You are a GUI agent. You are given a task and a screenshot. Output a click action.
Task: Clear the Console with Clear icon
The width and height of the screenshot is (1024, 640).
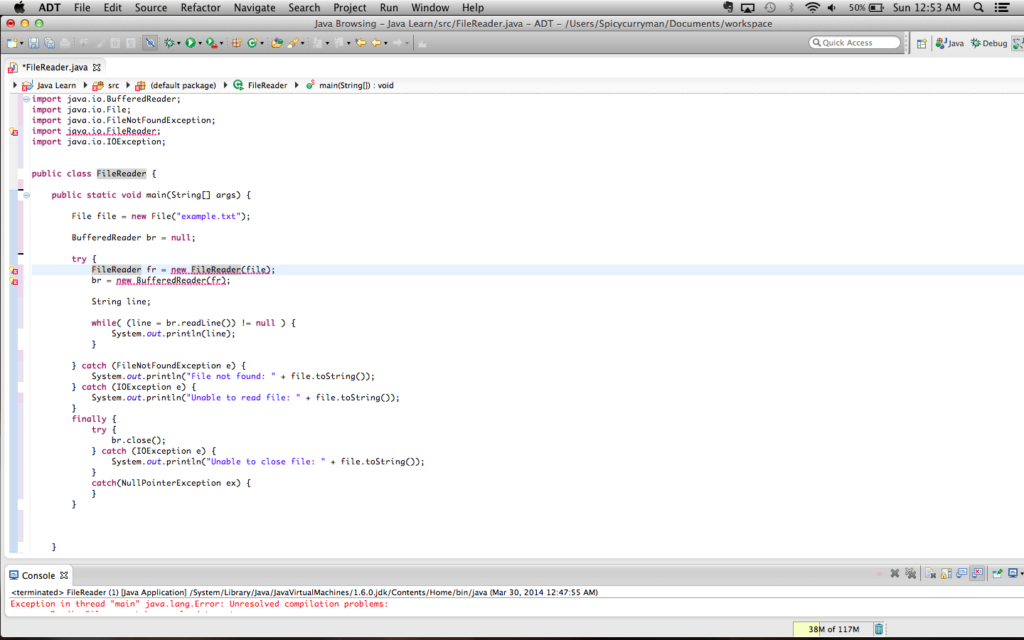click(931, 573)
